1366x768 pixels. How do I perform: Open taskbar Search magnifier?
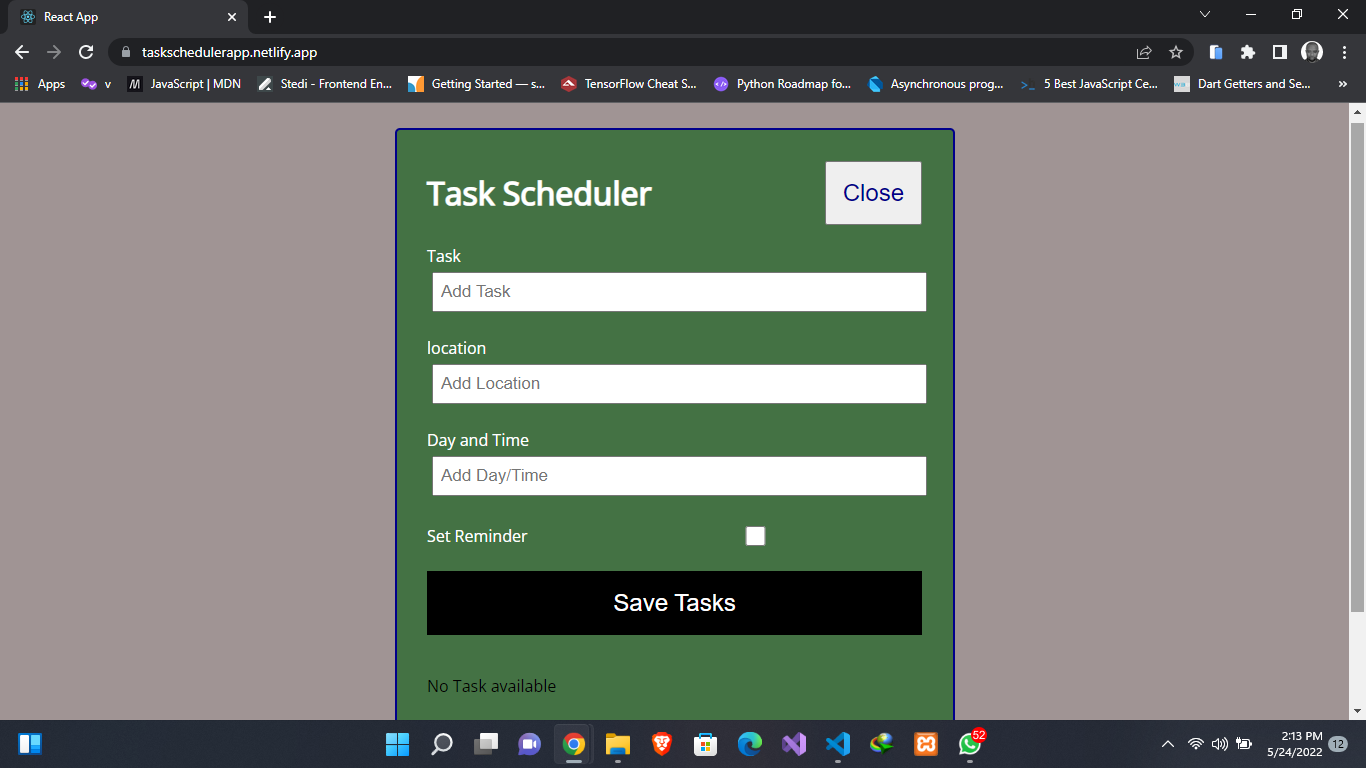[x=441, y=744]
